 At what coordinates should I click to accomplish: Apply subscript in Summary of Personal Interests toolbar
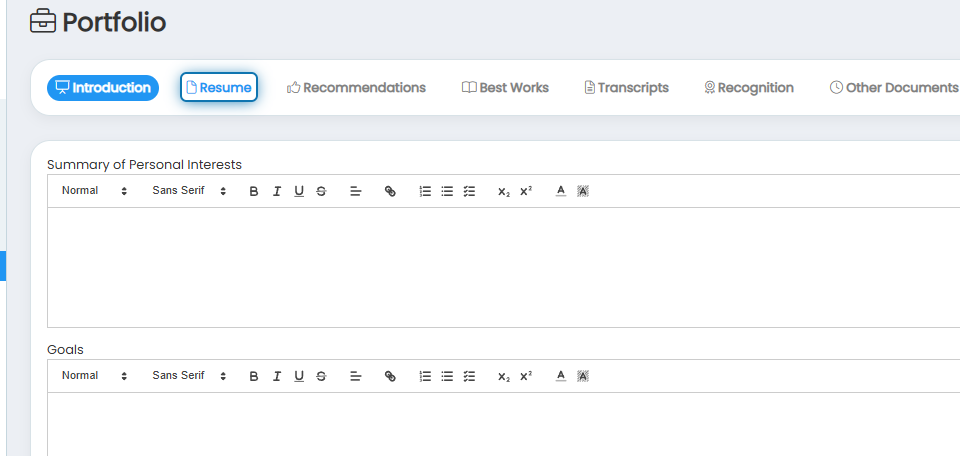click(504, 192)
